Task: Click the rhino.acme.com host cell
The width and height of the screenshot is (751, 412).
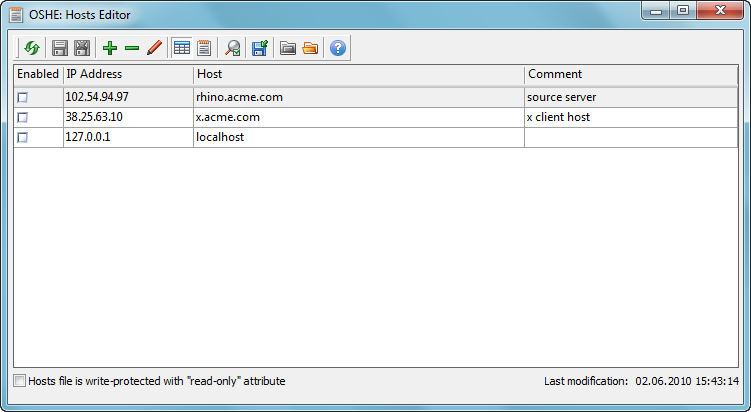Action: pos(359,97)
